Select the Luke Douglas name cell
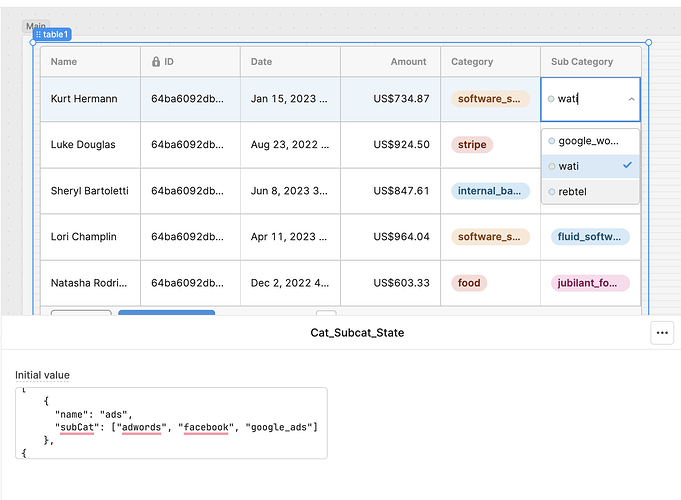681x500 pixels. pos(90,145)
